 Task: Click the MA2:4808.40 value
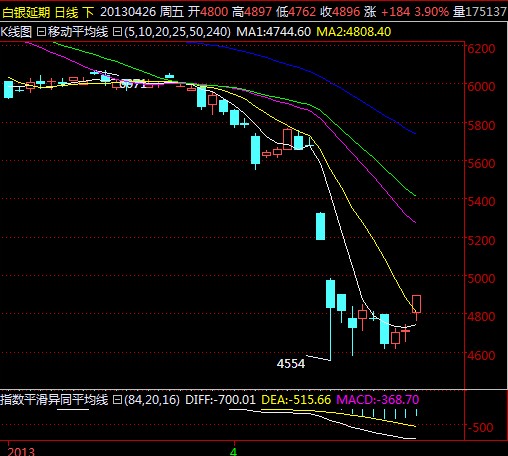tap(354, 32)
